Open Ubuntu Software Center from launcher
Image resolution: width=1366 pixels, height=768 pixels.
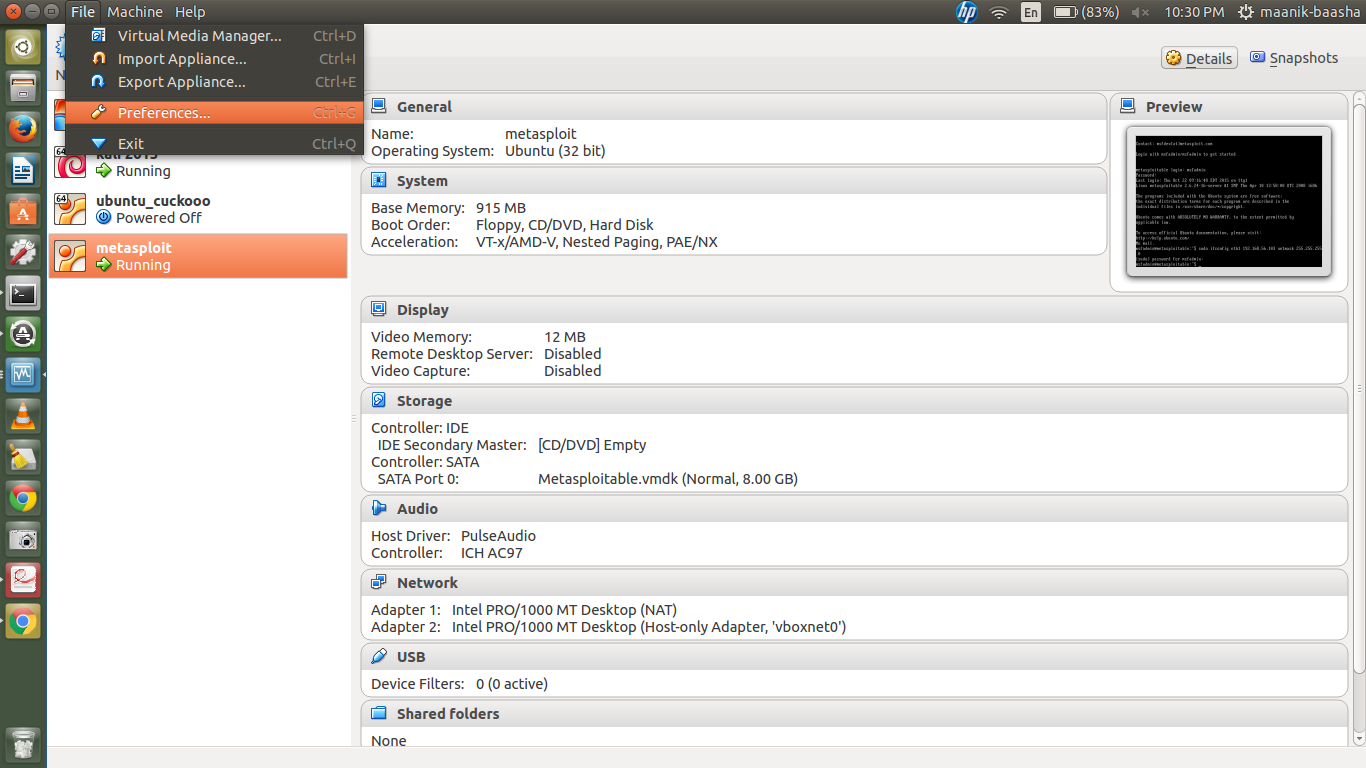[x=23, y=211]
